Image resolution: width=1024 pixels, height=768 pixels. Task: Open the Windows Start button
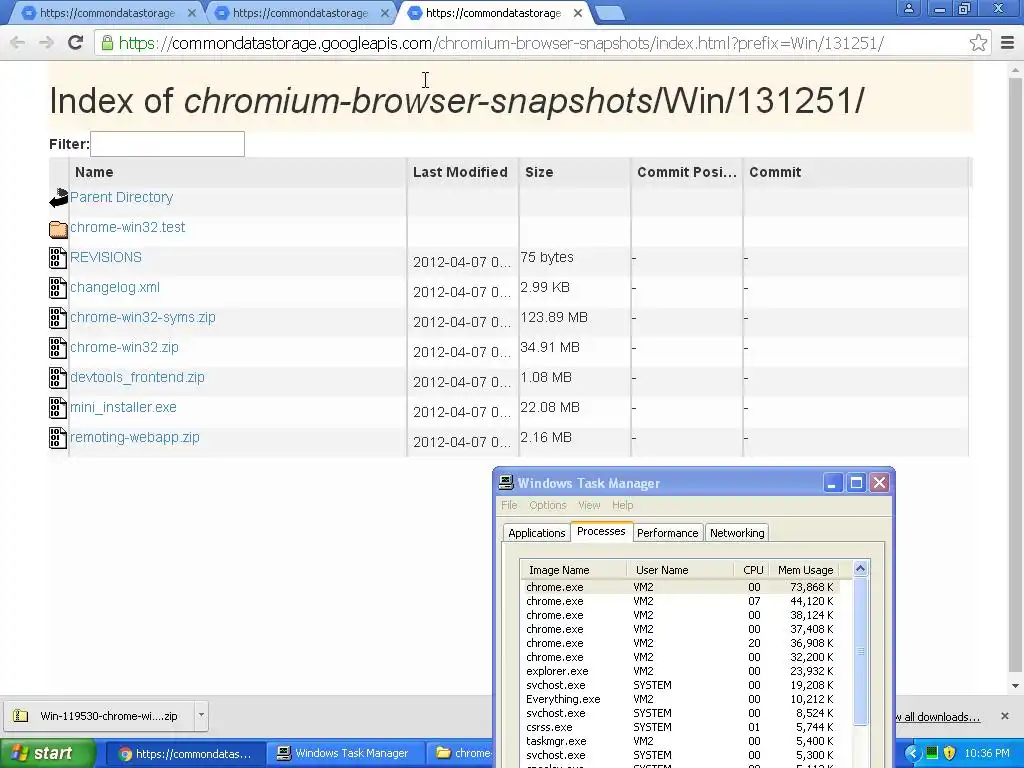tap(47, 754)
